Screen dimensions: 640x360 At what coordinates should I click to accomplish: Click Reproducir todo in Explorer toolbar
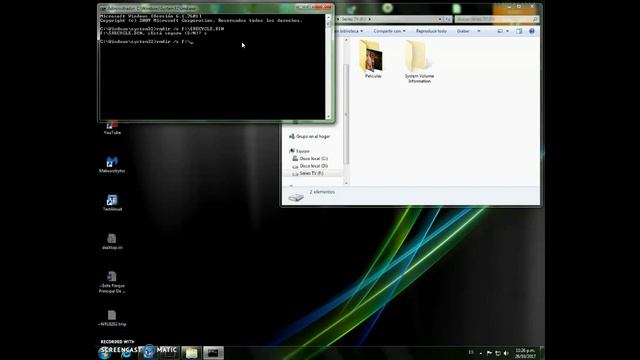click(x=431, y=31)
